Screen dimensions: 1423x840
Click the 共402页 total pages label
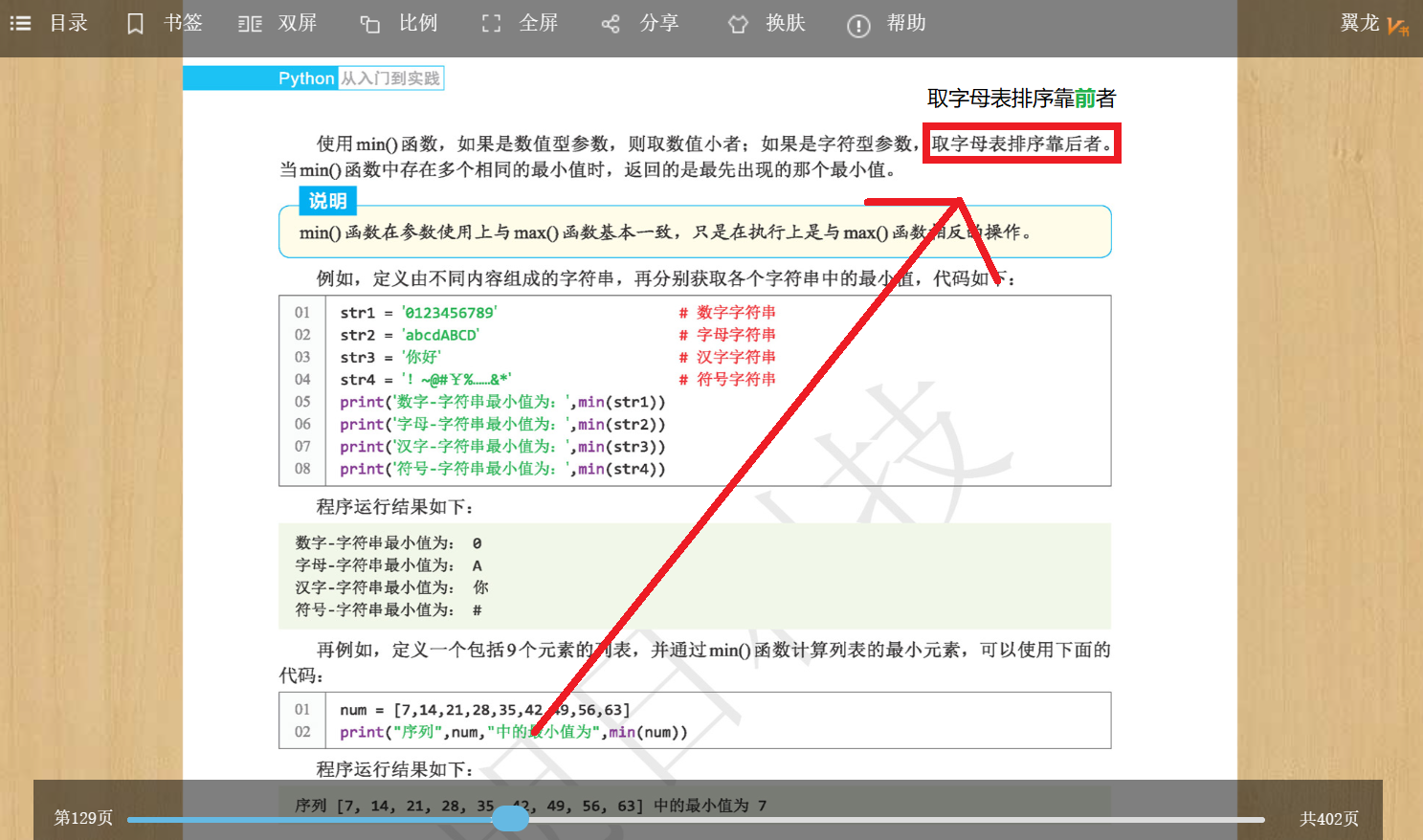1329,819
